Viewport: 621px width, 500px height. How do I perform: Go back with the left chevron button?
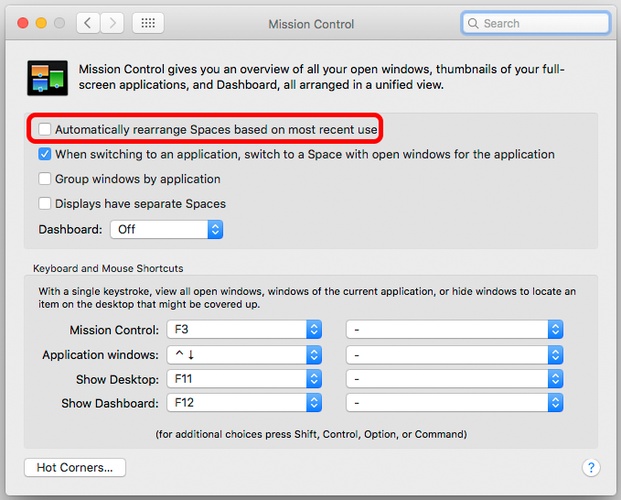[x=88, y=23]
